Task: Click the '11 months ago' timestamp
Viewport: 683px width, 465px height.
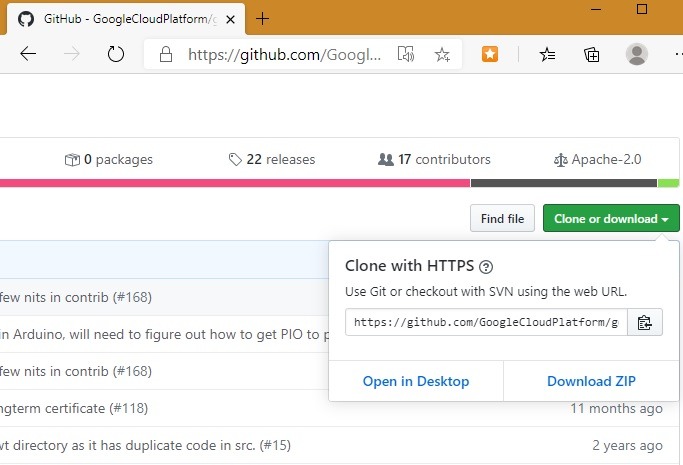Action: (616, 408)
